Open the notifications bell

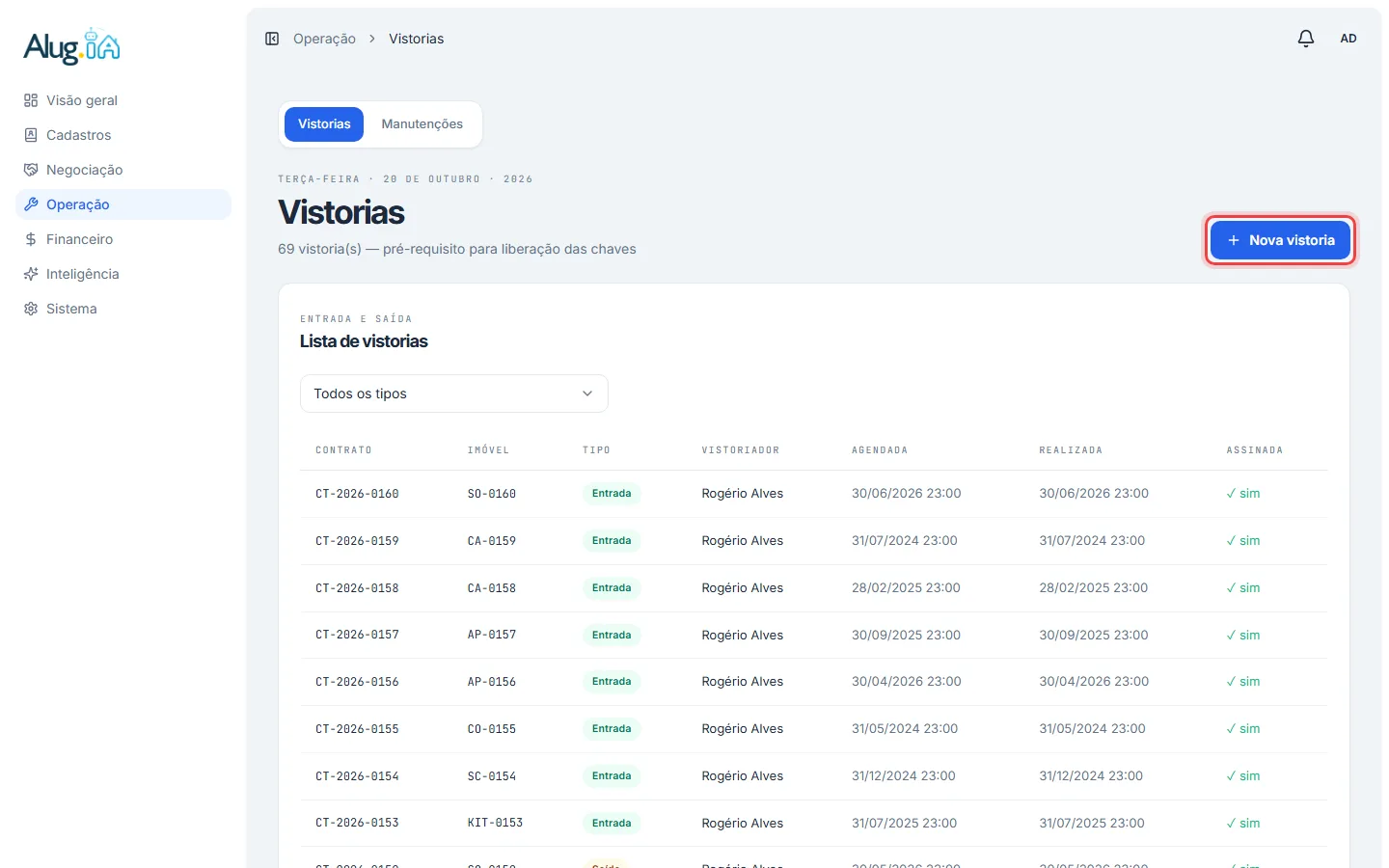1305,39
